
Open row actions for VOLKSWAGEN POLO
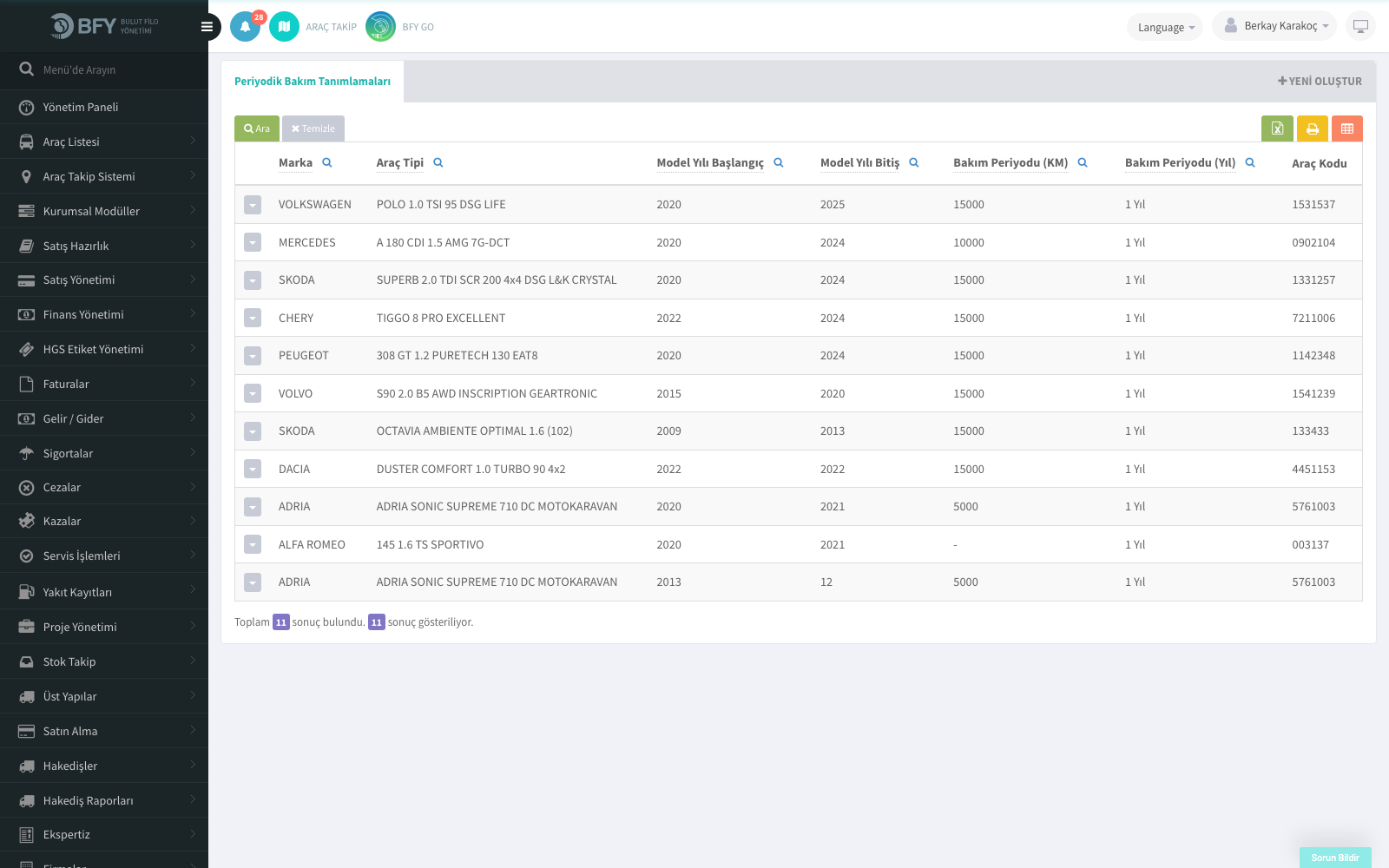253,205
